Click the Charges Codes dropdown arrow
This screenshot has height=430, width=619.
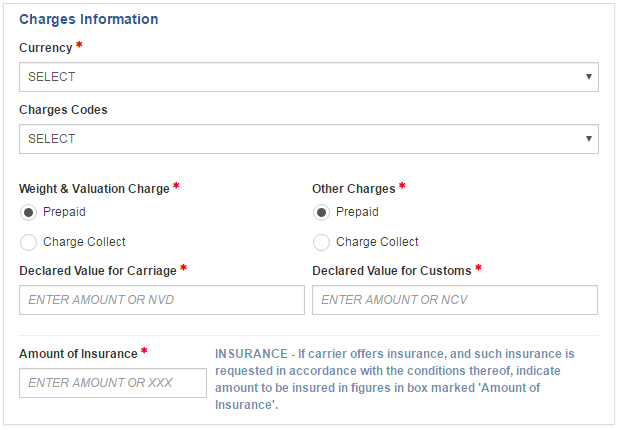(x=588, y=139)
